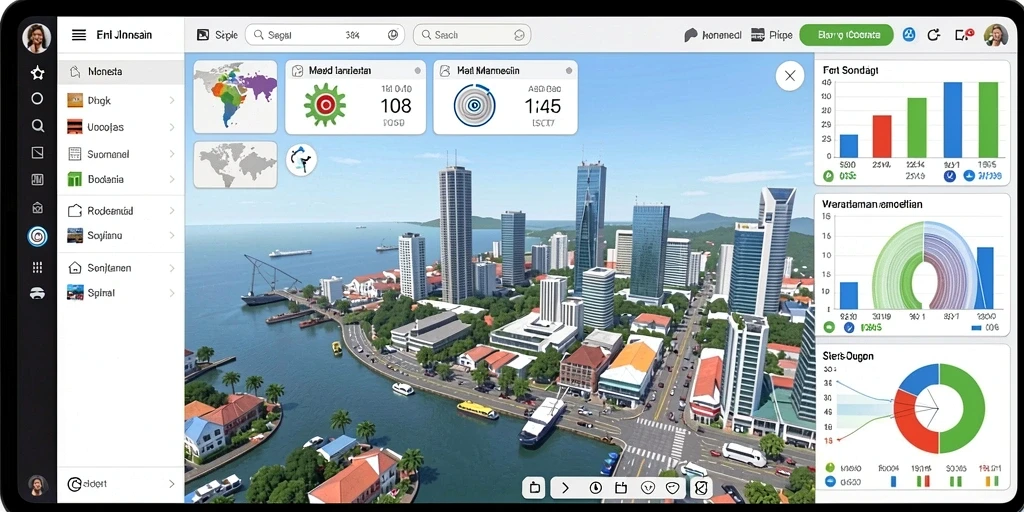Expand the Sonjtanen sidebar row chevron
Image resolution: width=1024 pixels, height=512 pixels.
pyautogui.click(x=172, y=268)
